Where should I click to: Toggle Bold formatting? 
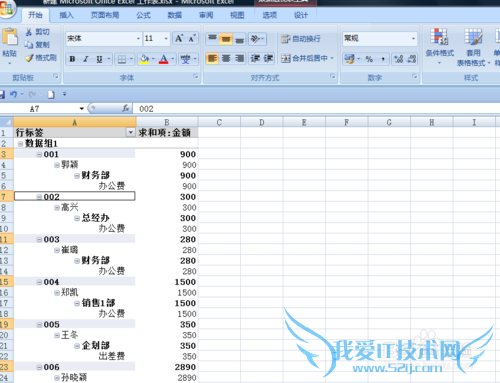click(x=72, y=59)
